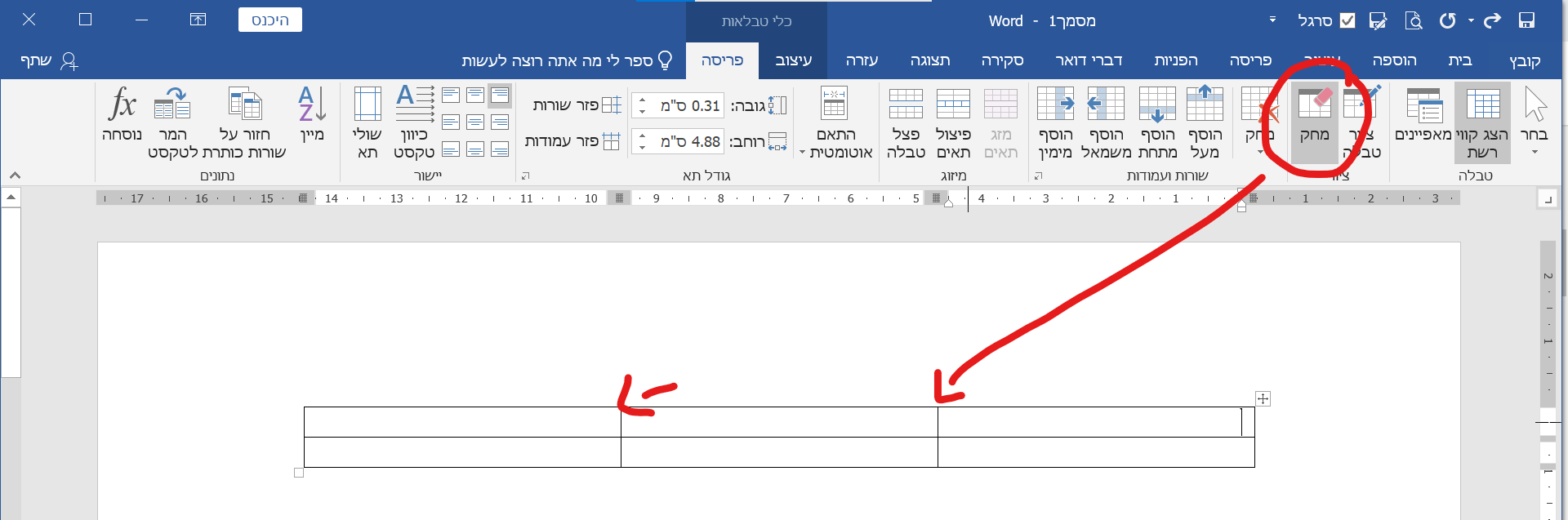
Task: Open Cell Margins (שולי תא)
Action: coord(367,122)
